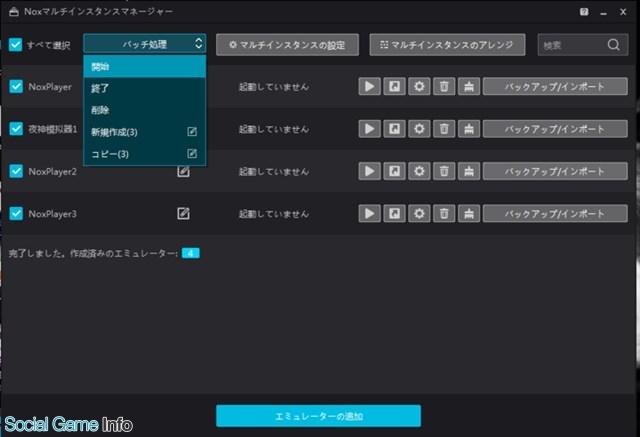640x437 pixels.
Task: Click the NoxPlayer2 instance name
Action: (52, 171)
